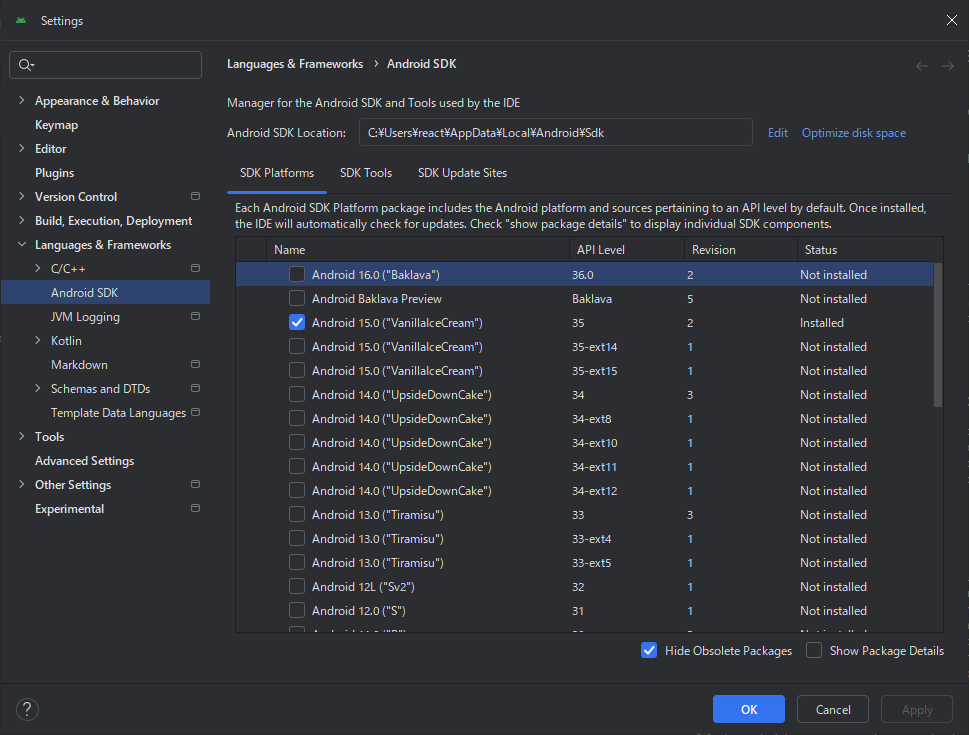The height and width of the screenshot is (735, 969).
Task: Click the OK button
Action: [x=748, y=709]
